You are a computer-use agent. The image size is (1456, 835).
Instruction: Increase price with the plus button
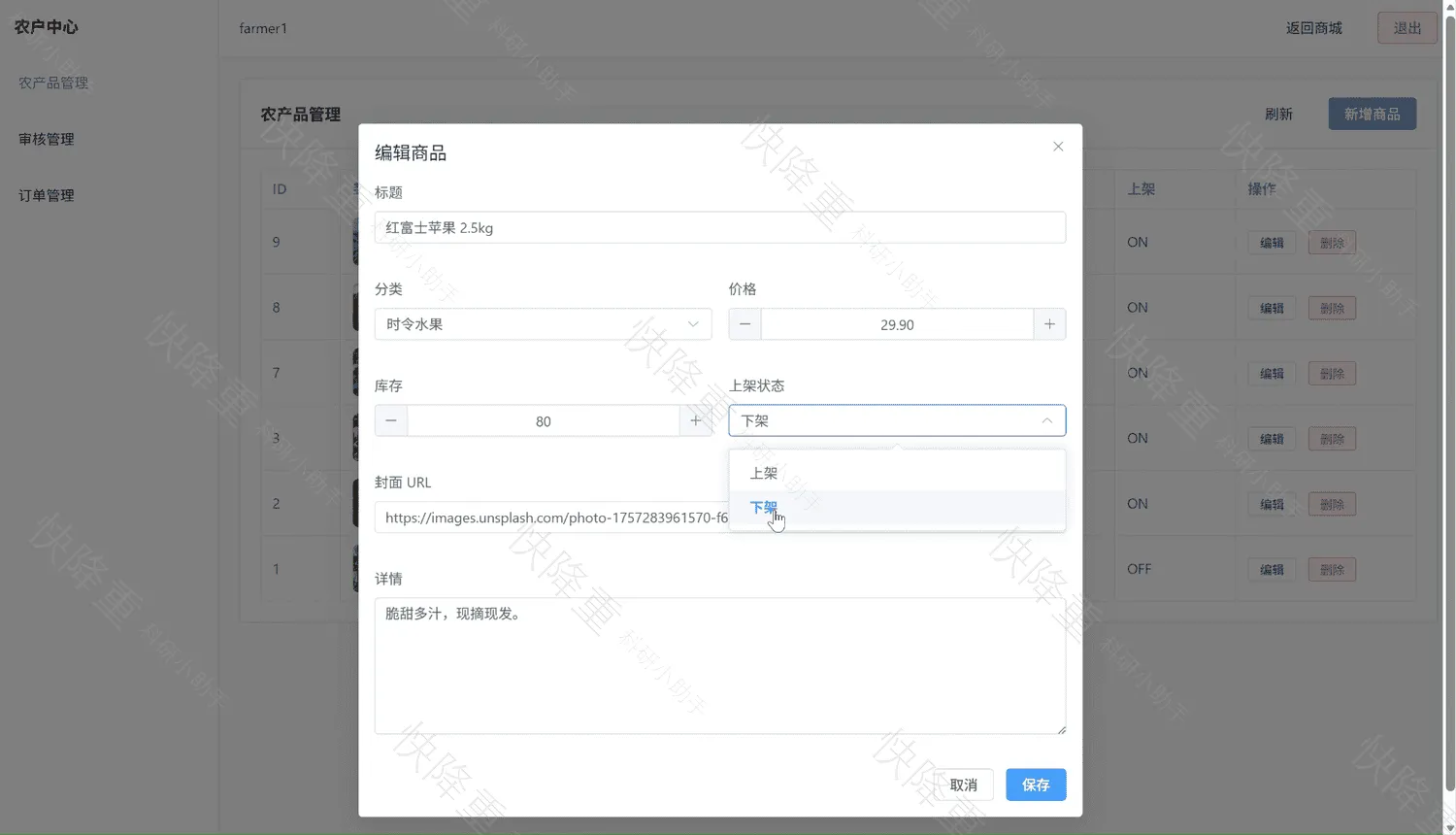point(1049,324)
